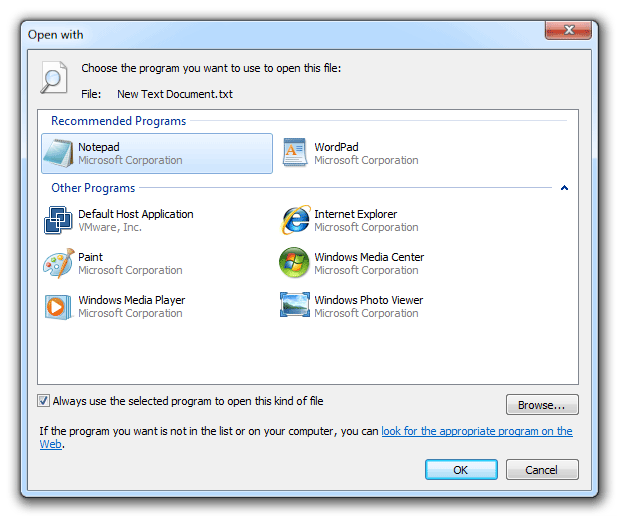619x518 pixels.
Task: Click the Default Host Application label
Action: pos(136,214)
